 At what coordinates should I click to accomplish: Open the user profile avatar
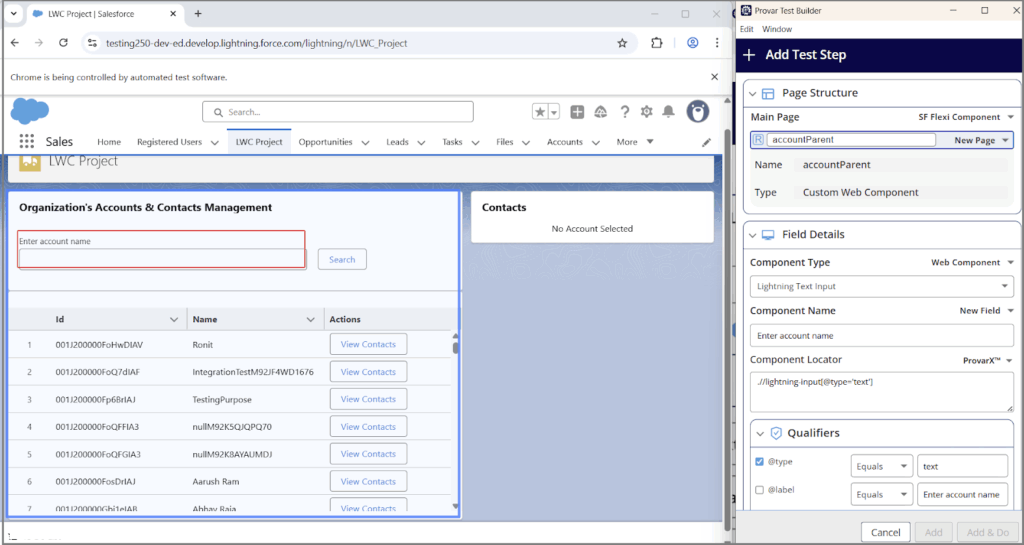pos(697,112)
